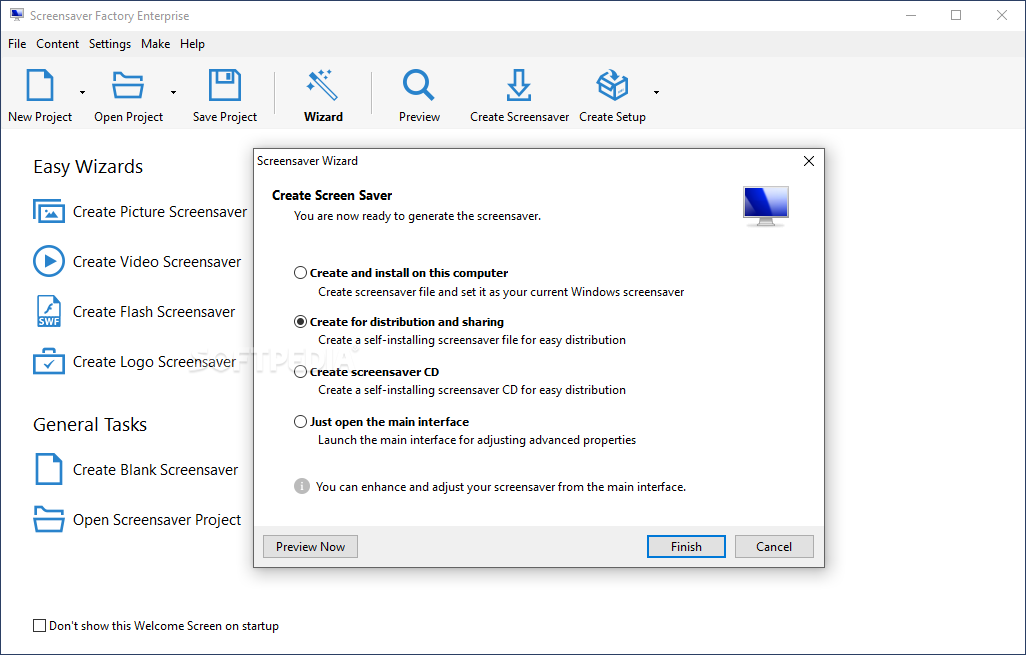This screenshot has width=1026, height=655.
Task: Open the Create Picture Screensaver link text
Action: pyautogui.click(x=160, y=212)
